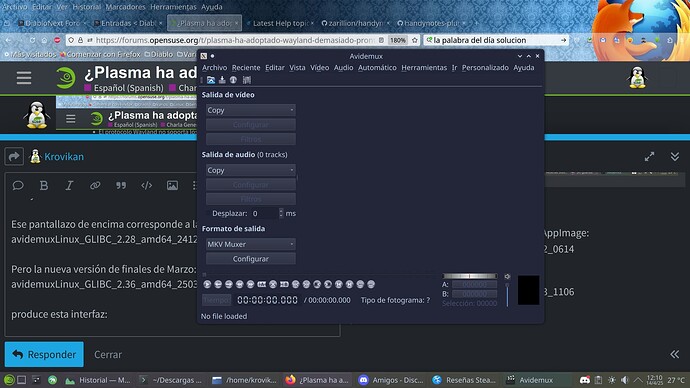Click the Avidemux volume slider

click(x=507, y=294)
